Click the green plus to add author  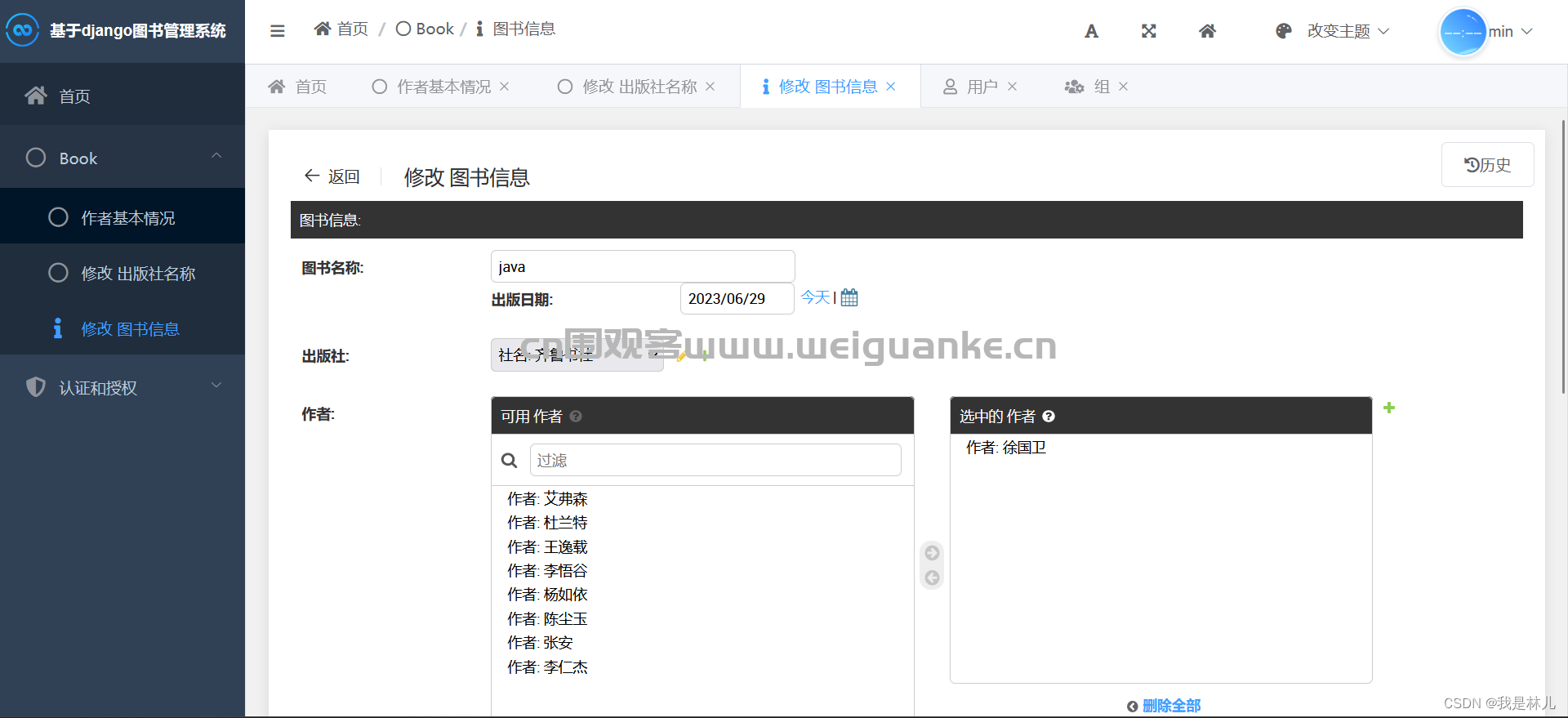1389,408
